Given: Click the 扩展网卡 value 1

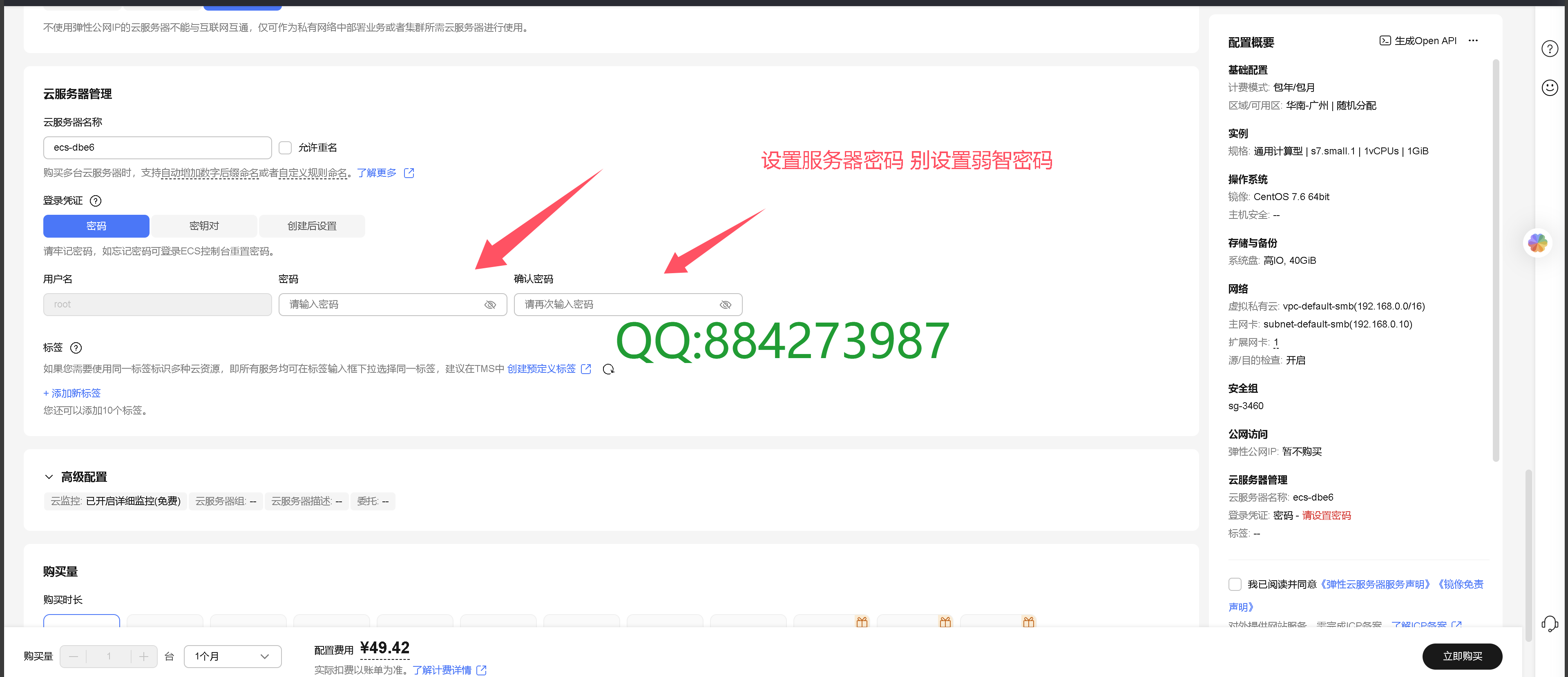Looking at the screenshot, I should click(x=1276, y=343).
